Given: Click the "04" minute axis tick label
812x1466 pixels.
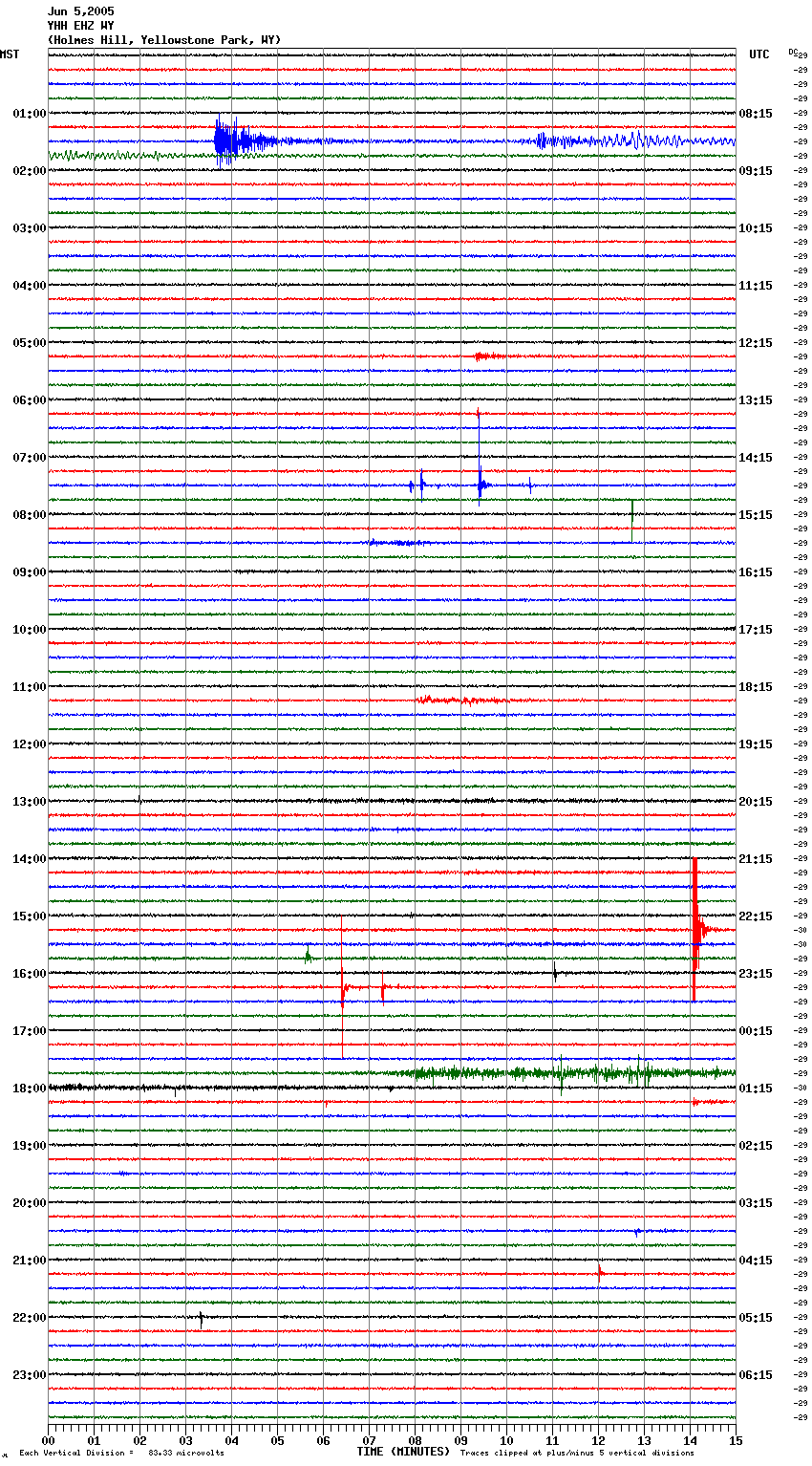Looking at the screenshot, I should (x=231, y=1440).
